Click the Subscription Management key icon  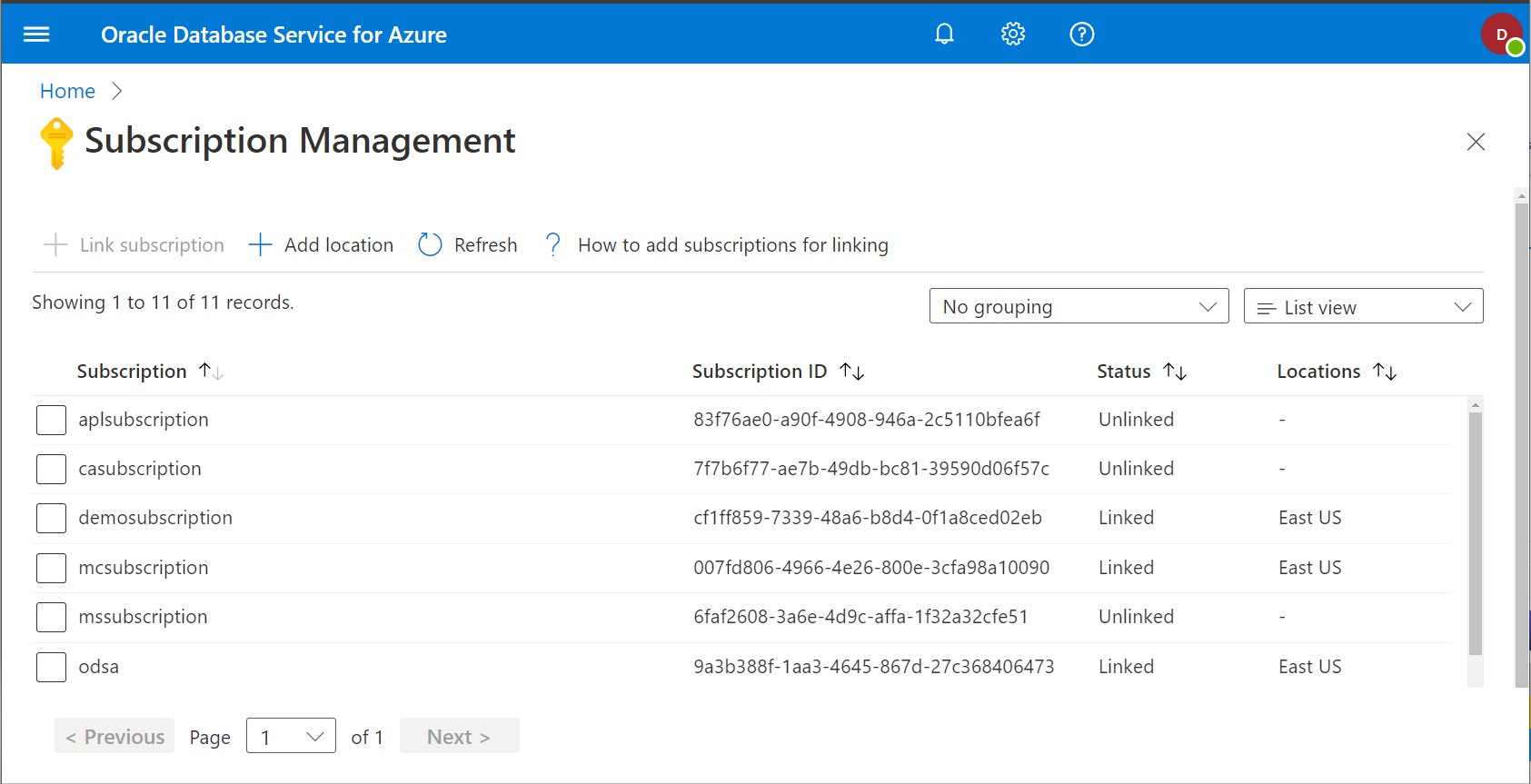click(56, 144)
